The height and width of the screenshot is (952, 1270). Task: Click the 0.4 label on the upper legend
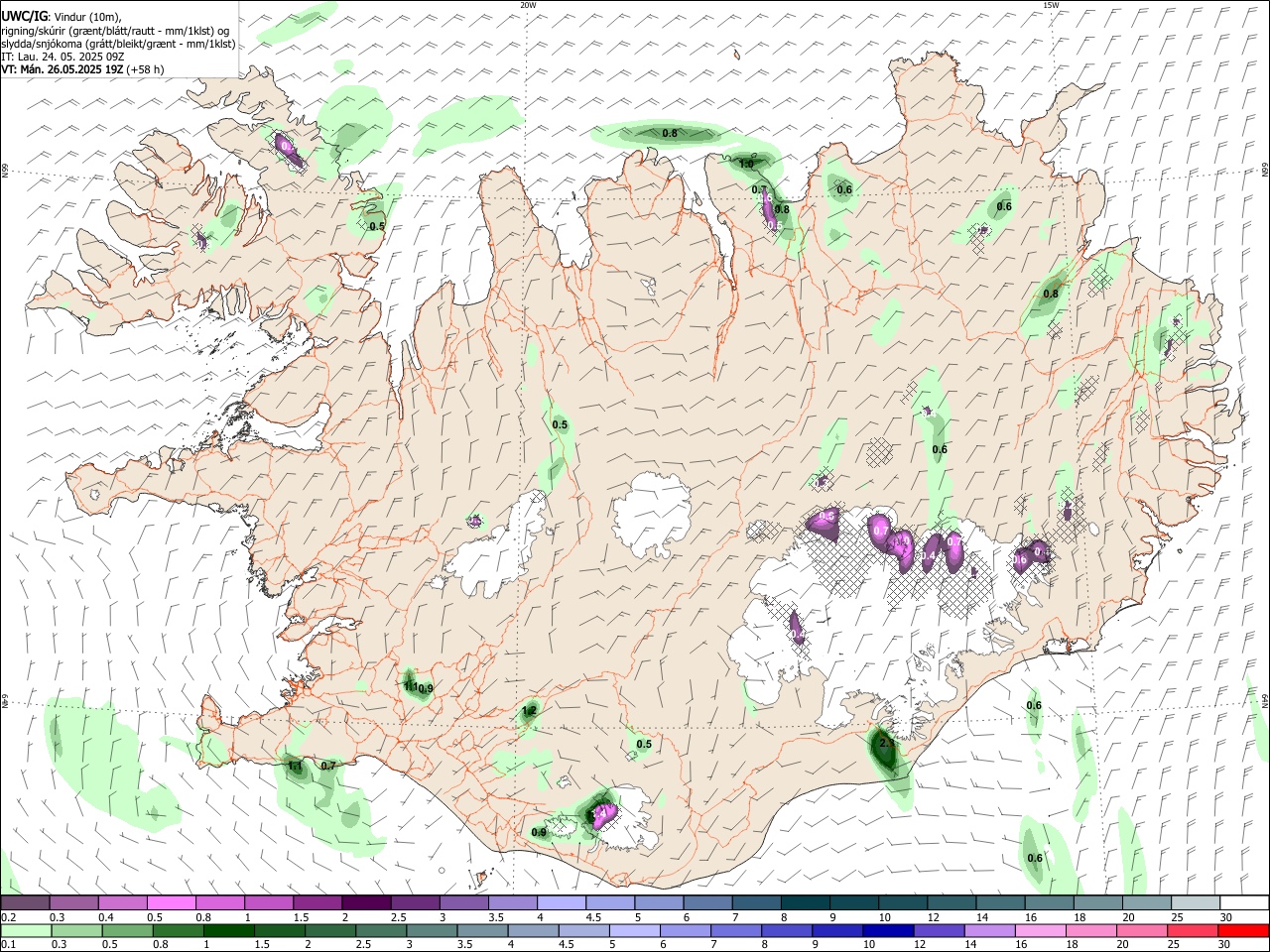coord(106,917)
